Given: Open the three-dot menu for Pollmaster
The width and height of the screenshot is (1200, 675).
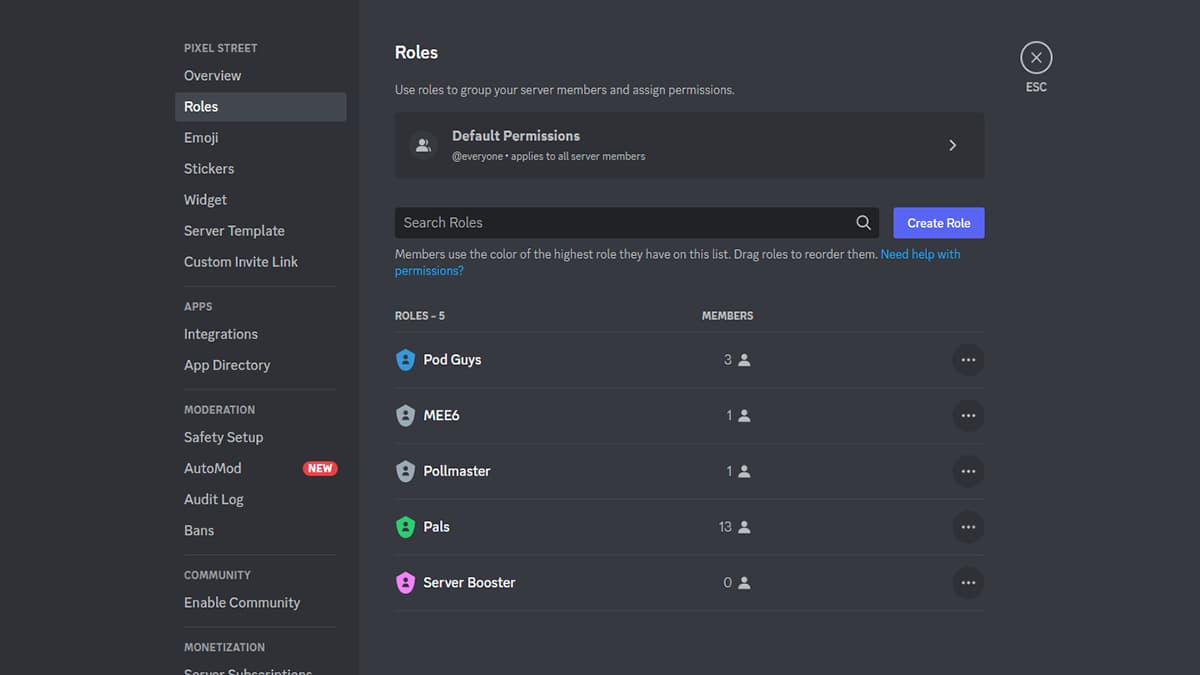Looking at the screenshot, I should coord(967,471).
